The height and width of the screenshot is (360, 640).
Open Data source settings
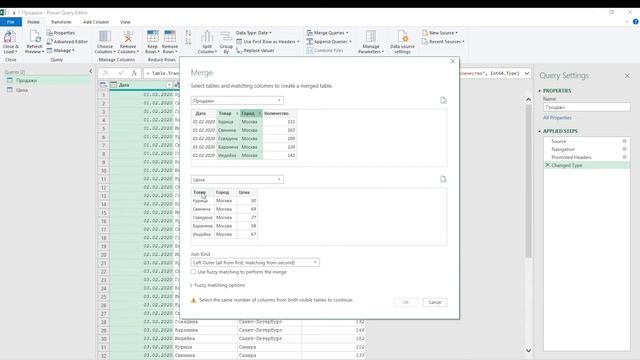click(402, 42)
